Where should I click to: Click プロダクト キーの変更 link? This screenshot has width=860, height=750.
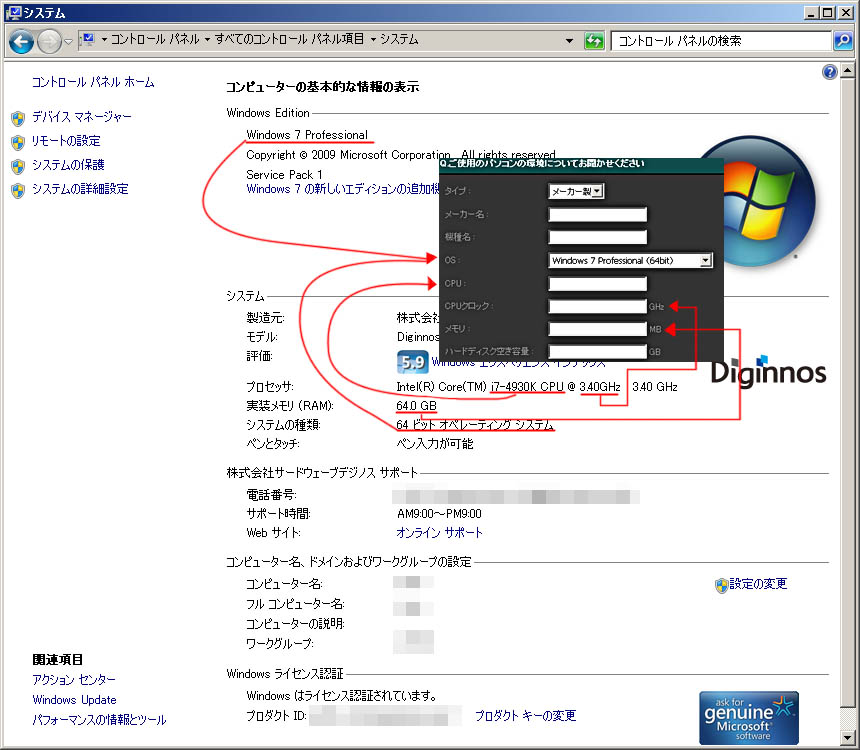[525, 715]
